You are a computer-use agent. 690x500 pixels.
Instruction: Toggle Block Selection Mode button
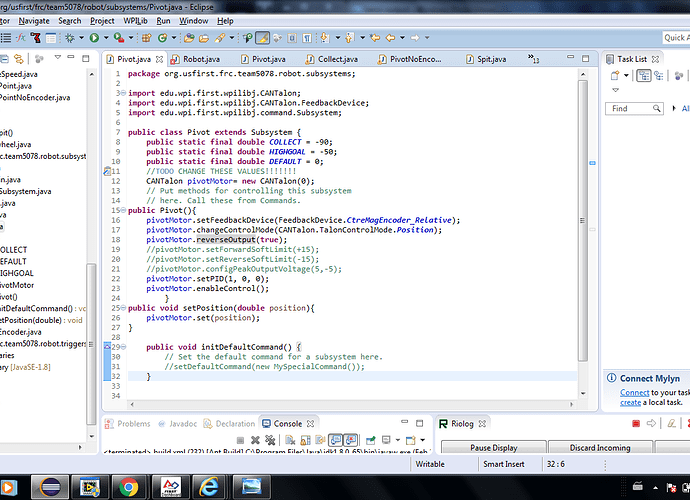(x=292, y=38)
